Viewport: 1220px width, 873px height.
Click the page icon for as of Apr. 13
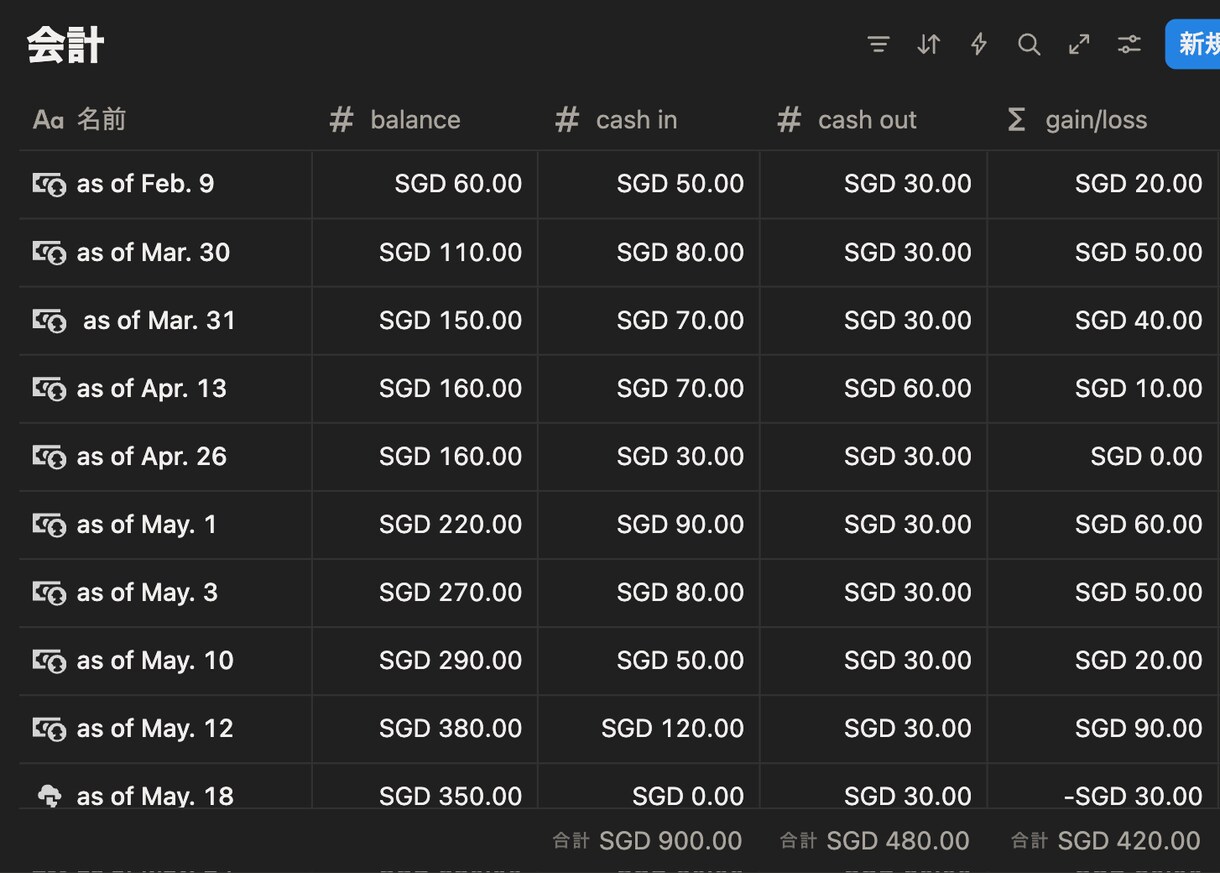[x=49, y=388]
